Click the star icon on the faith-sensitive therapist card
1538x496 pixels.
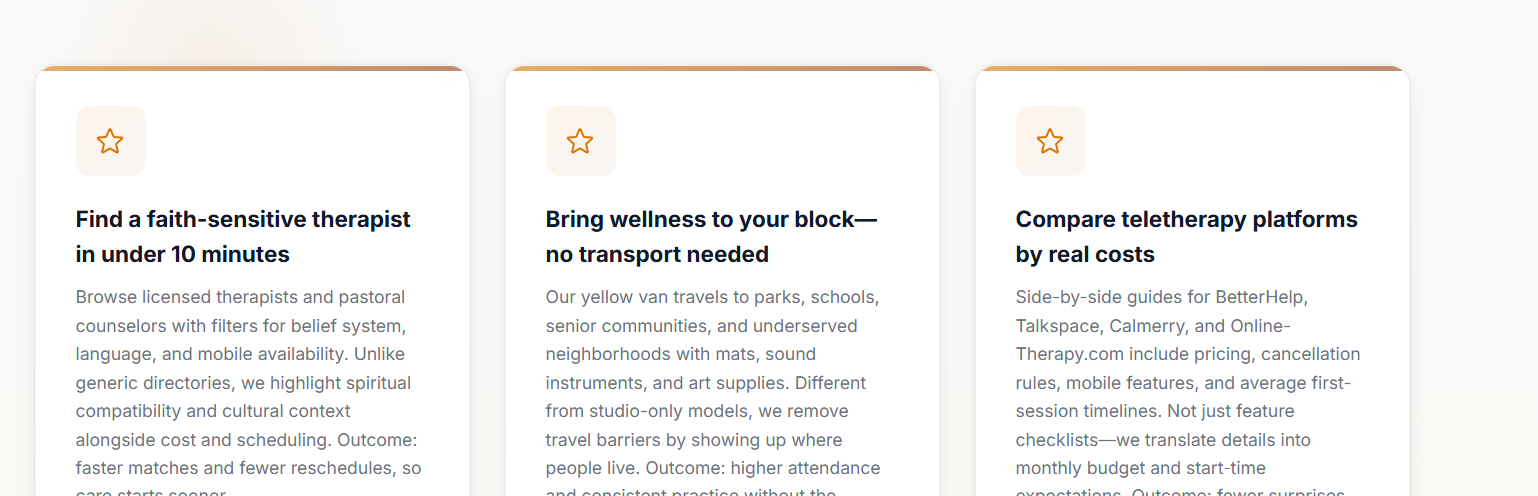[x=110, y=141]
